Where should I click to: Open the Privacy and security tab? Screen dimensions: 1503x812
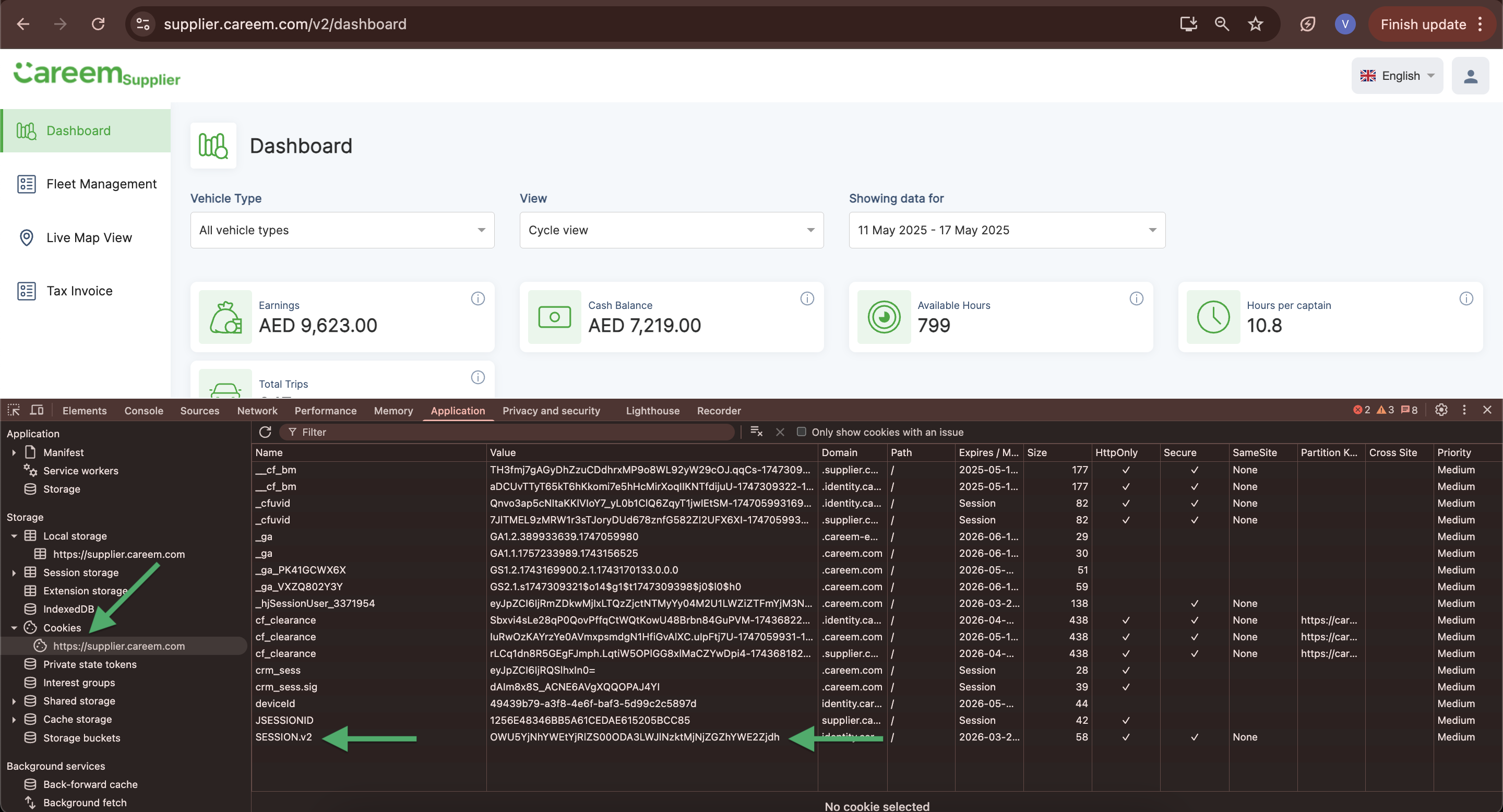point(551,411)
